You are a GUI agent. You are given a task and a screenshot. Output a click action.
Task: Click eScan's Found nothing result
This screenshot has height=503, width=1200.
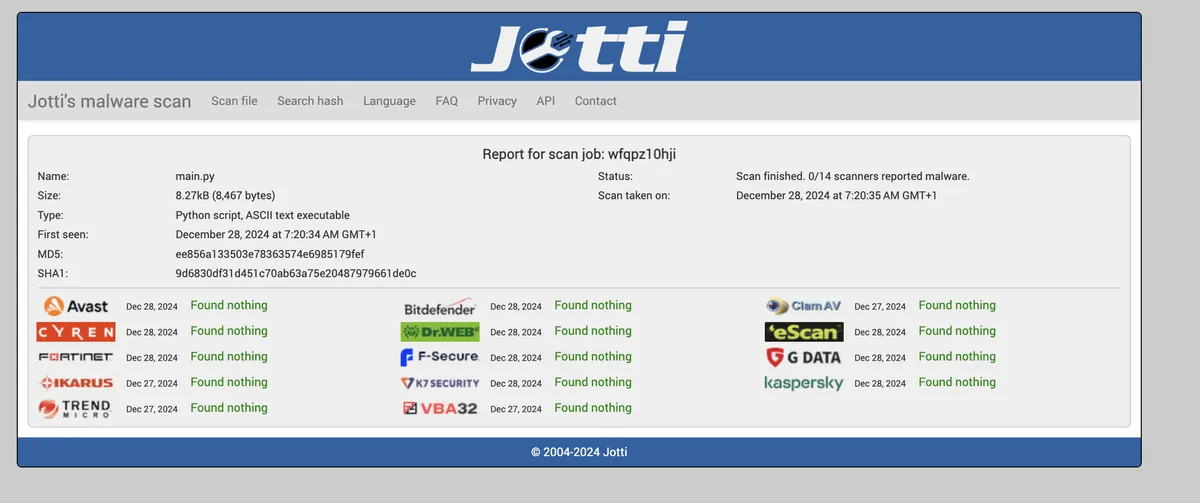[x=957, y=331]
